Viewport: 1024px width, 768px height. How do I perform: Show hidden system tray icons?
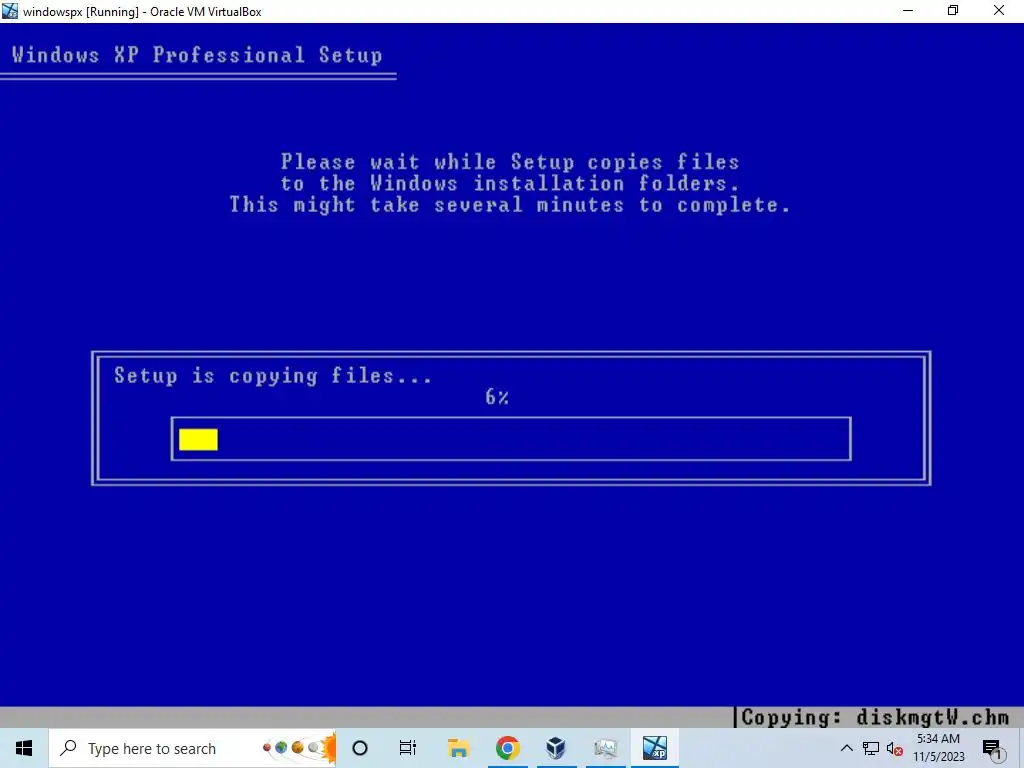click(x=846, y=748)
